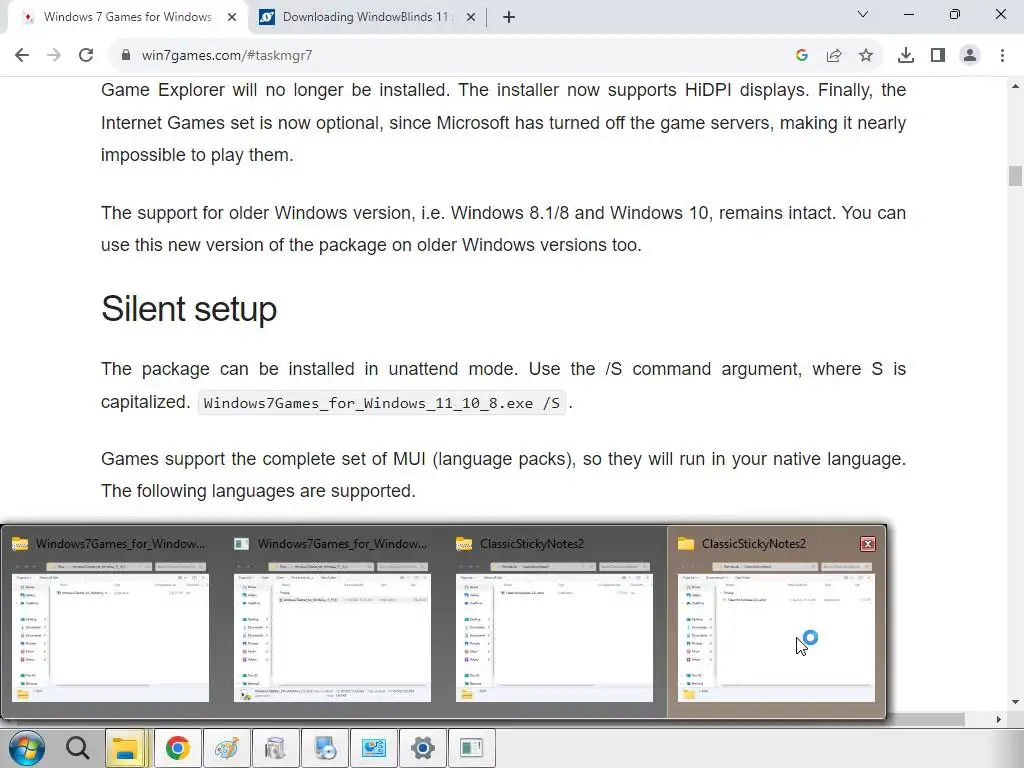Open Recycle Bin-style taskbar icon
This screenshot has width=1024, height=768.
(x=275, y=748)
